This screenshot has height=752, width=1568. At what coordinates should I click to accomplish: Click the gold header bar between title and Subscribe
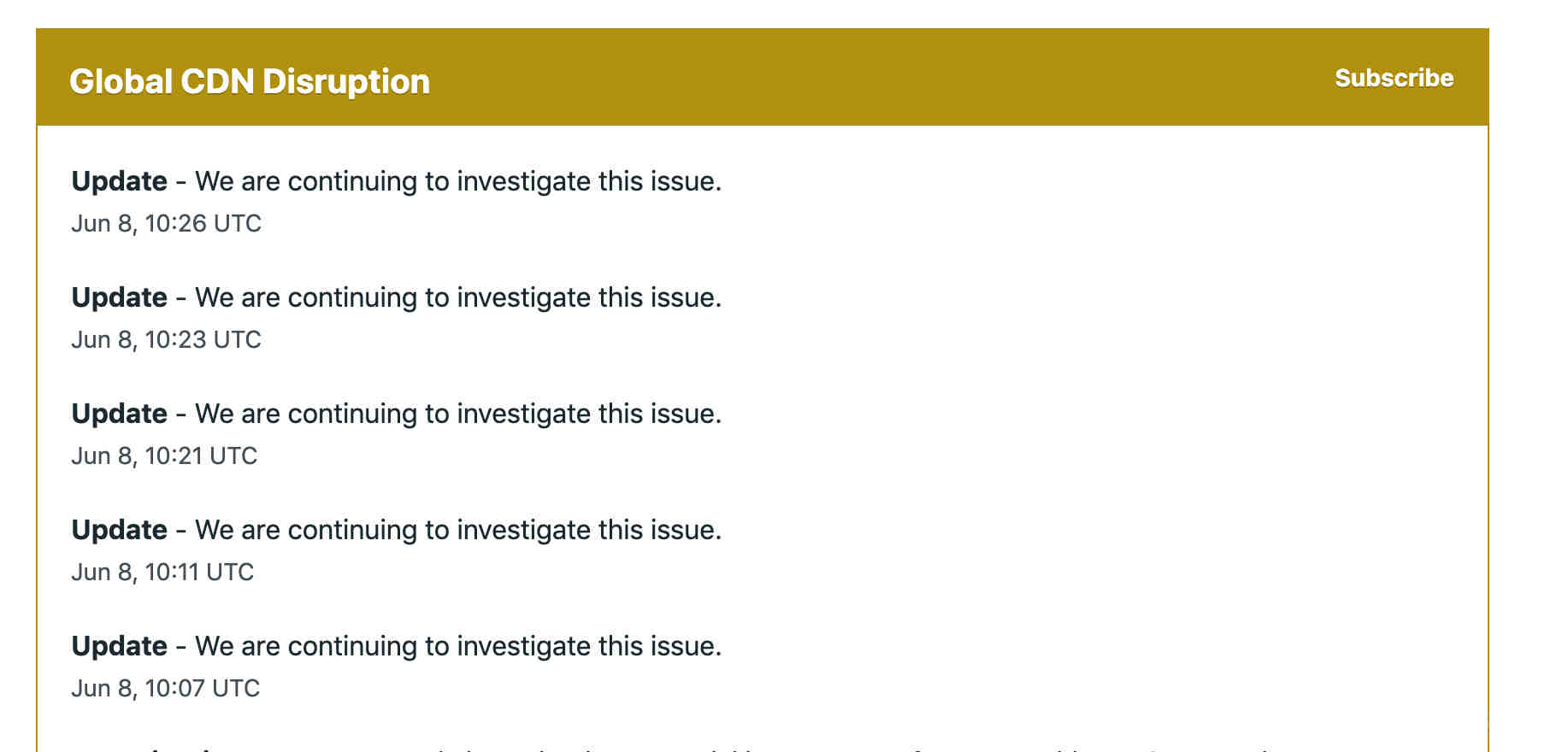click(881, 78)
